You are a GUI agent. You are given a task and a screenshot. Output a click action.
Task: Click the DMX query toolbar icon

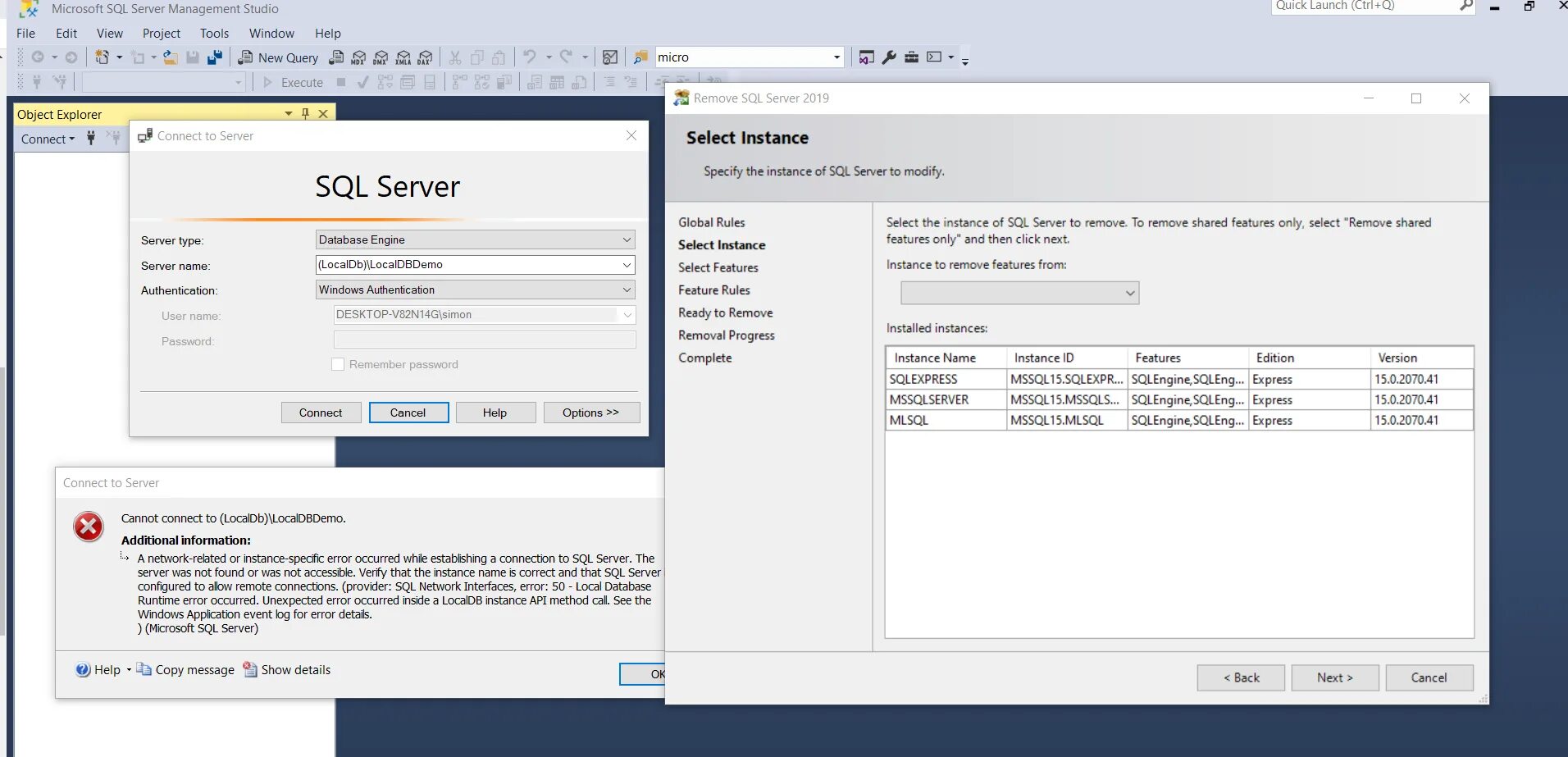coord(381,57)
